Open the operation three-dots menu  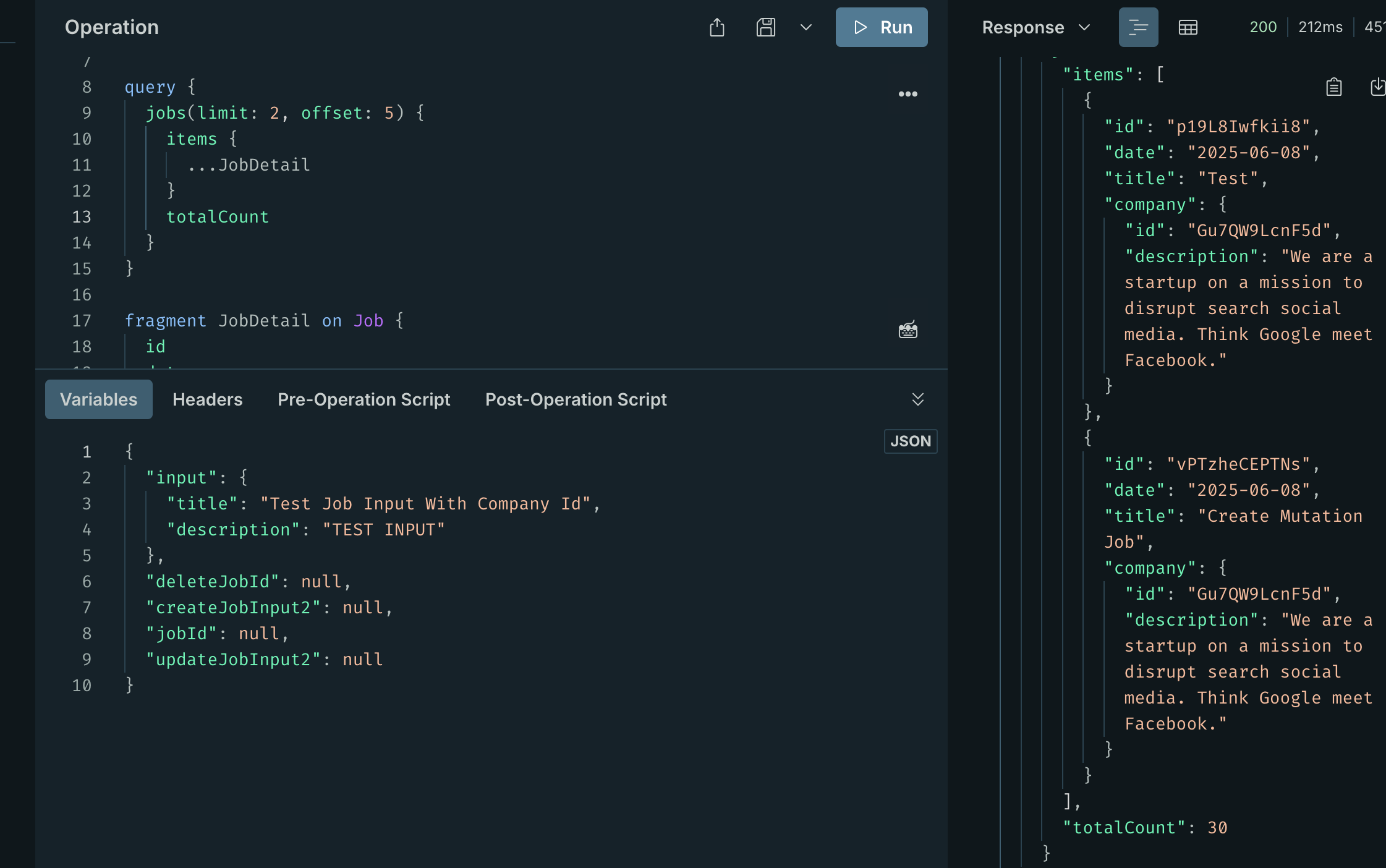coord(908,94)
